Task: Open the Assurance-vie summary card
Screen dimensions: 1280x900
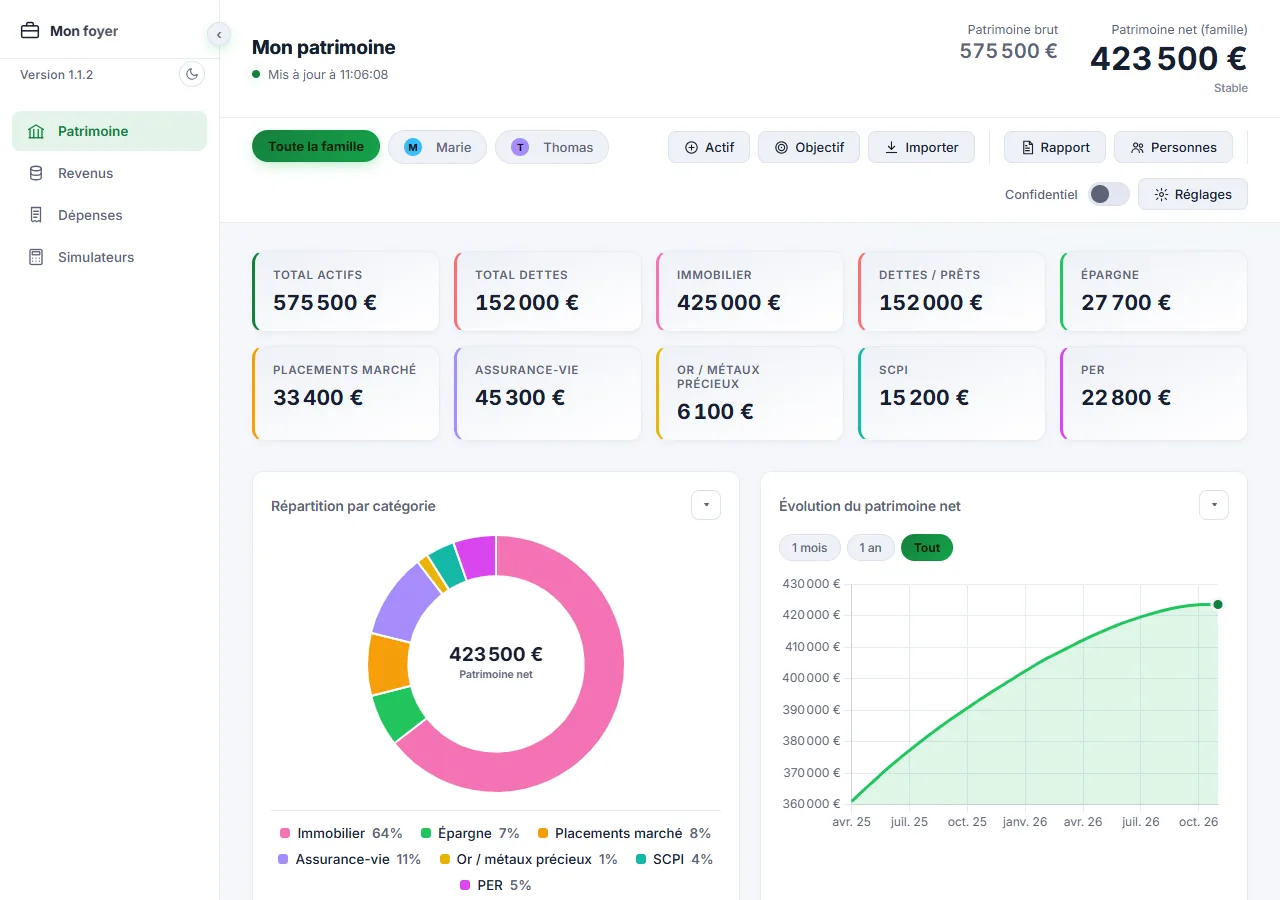Action: pyautogui.click(x=547, y=393)
